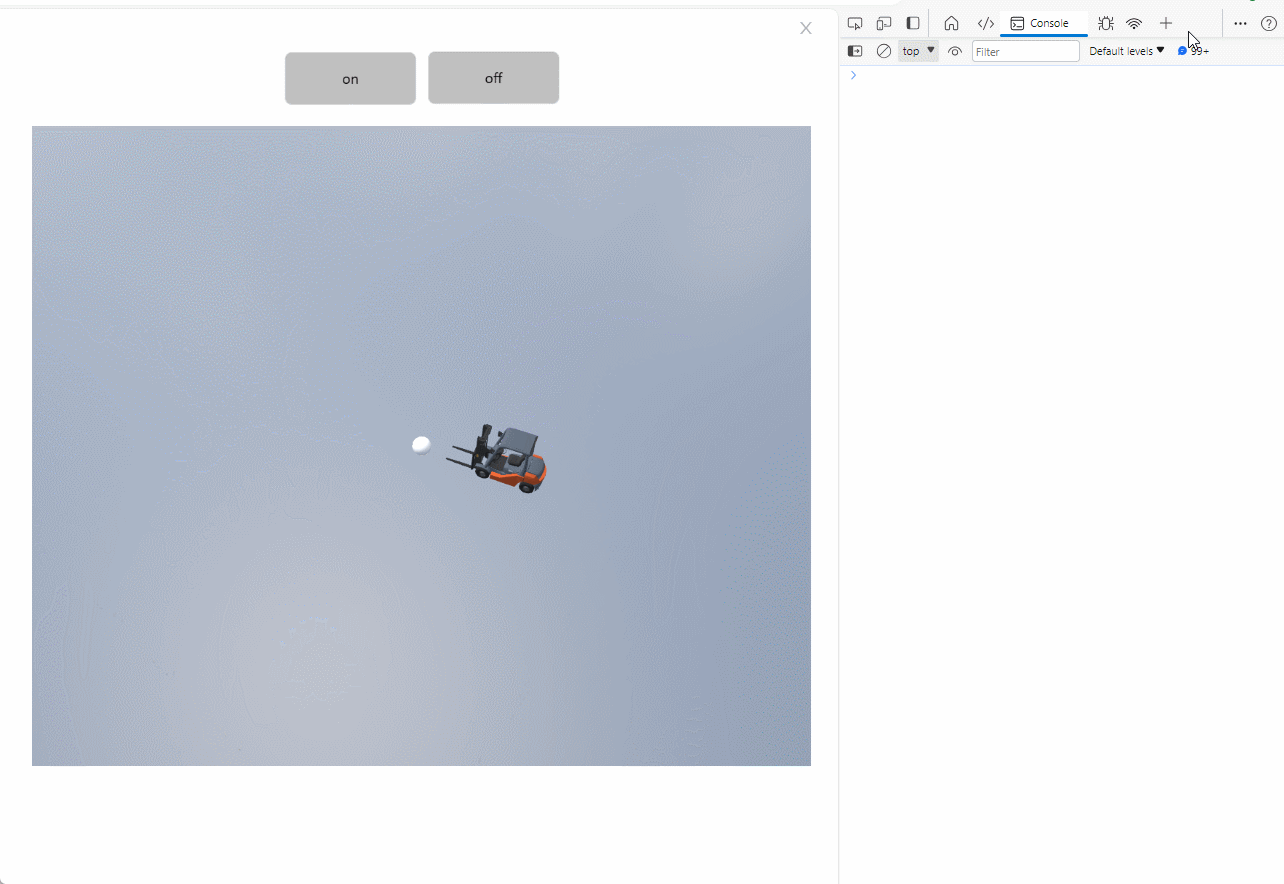Open the DevTools Welcome home tab
The image size is (1284, 884).
click(x=951, y=23)
